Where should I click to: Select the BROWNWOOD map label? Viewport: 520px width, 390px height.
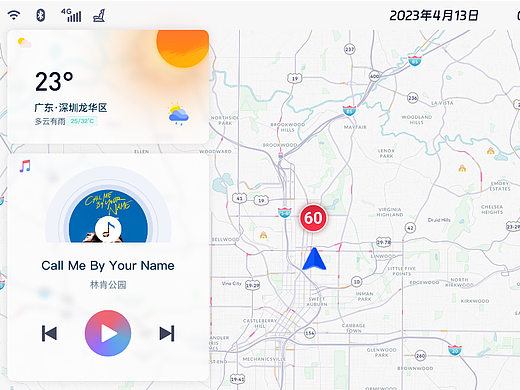click(415, 368)
